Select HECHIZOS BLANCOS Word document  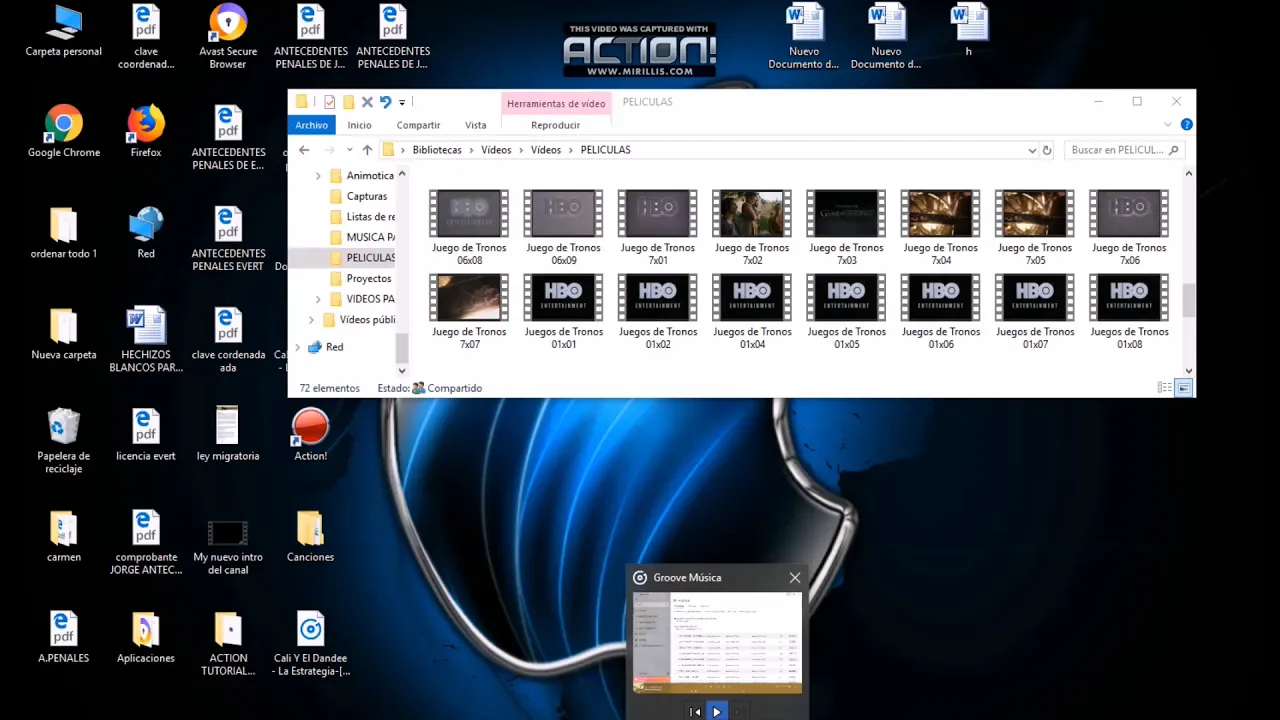pyautogui.click(x=146, y=340)
